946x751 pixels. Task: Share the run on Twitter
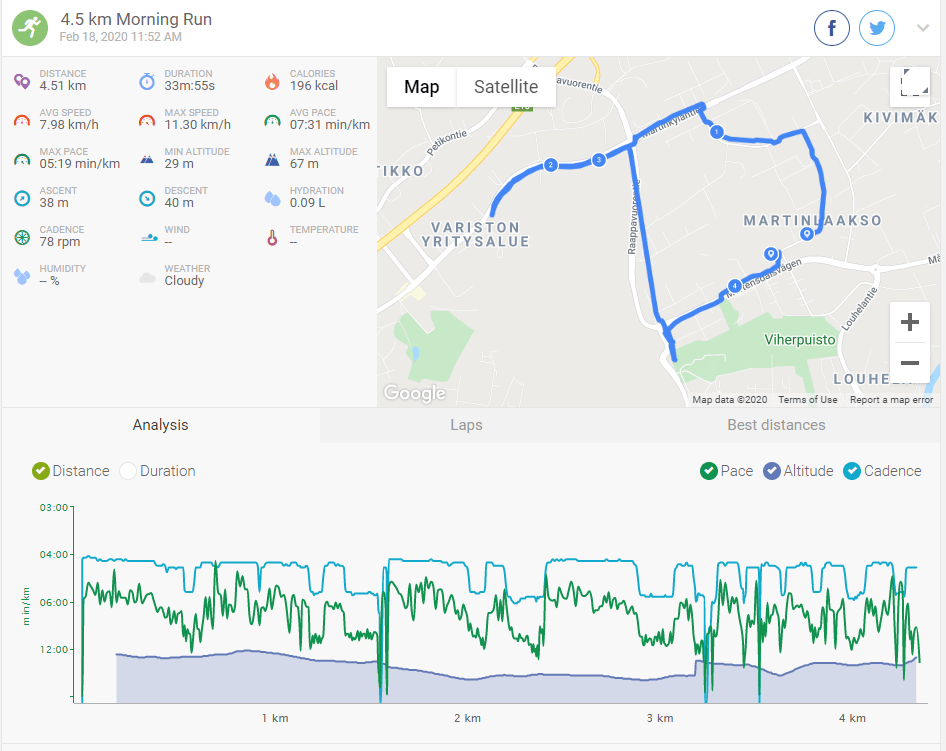(877, 28)
